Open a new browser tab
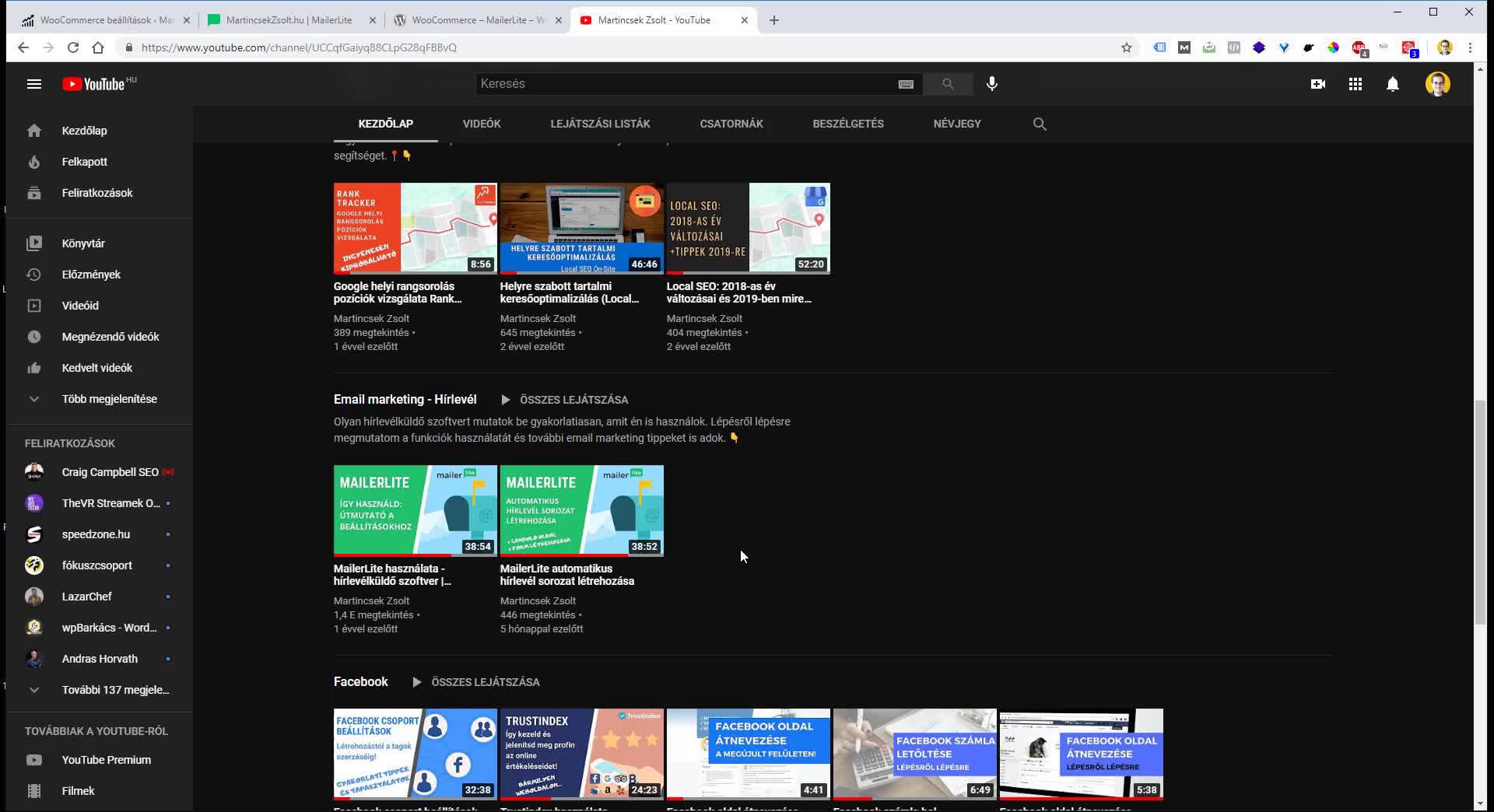This screenshot has height=812, width=1494. click(773, 20)
